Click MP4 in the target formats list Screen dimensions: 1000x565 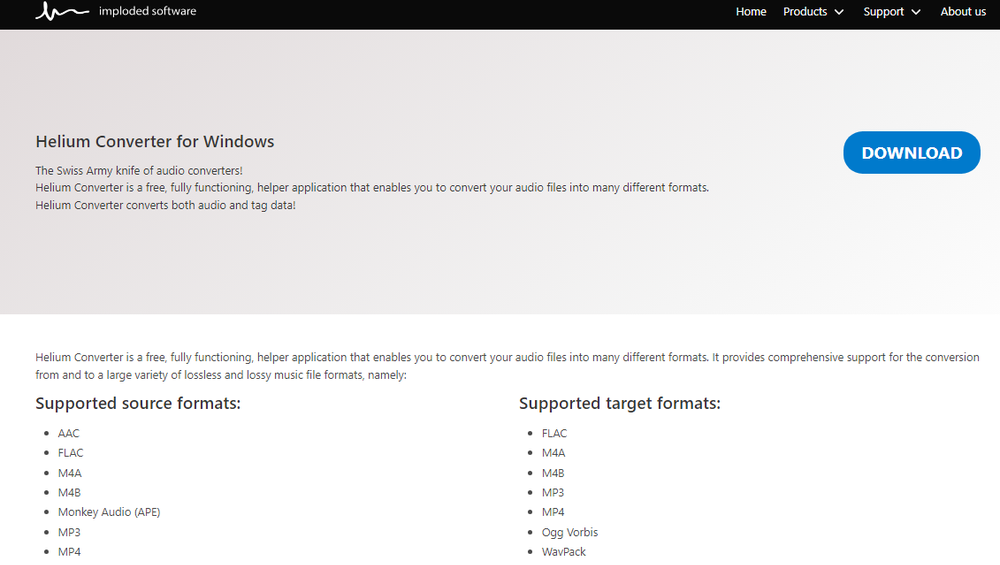pyautogui.click(x=553, y=512)
